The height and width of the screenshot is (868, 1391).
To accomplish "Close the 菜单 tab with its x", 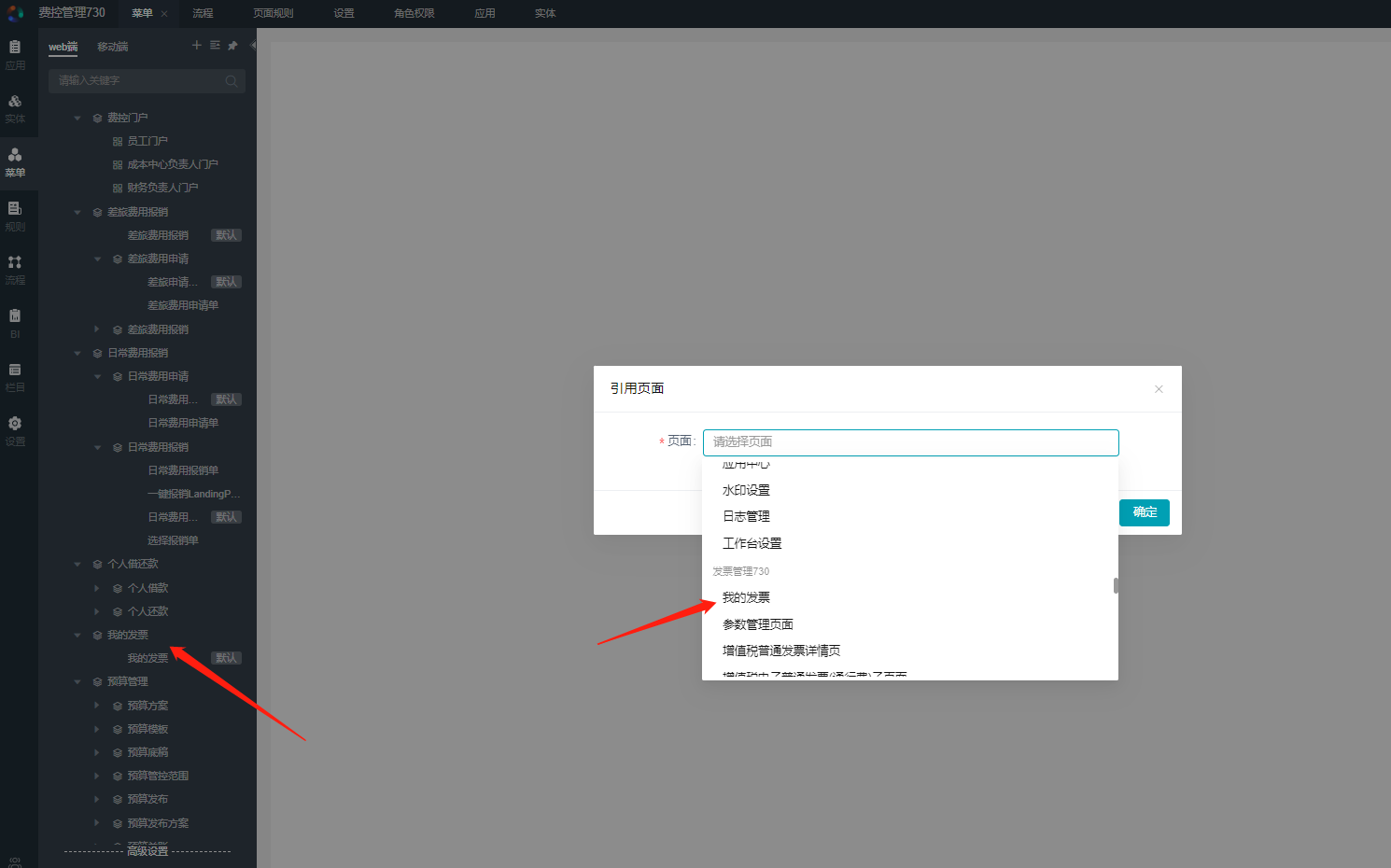I will pos(164,14).
